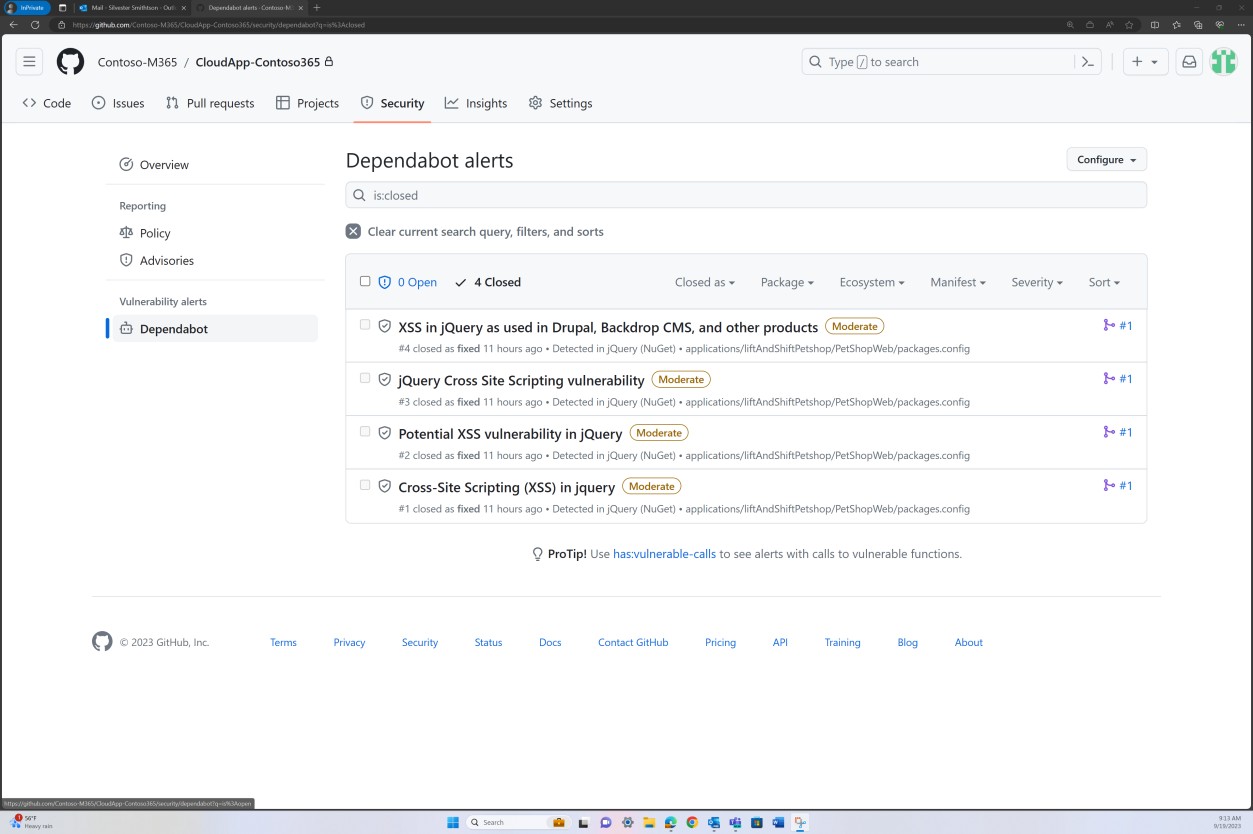Open the global navigation hamburger menu

coord(29,61)
